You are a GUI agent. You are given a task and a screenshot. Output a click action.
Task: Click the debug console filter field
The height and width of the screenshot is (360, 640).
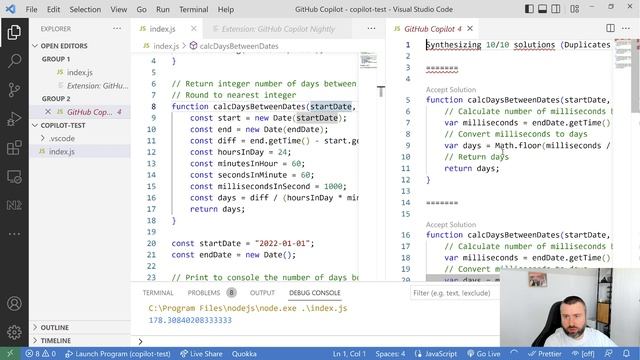[x=455, y=293]
